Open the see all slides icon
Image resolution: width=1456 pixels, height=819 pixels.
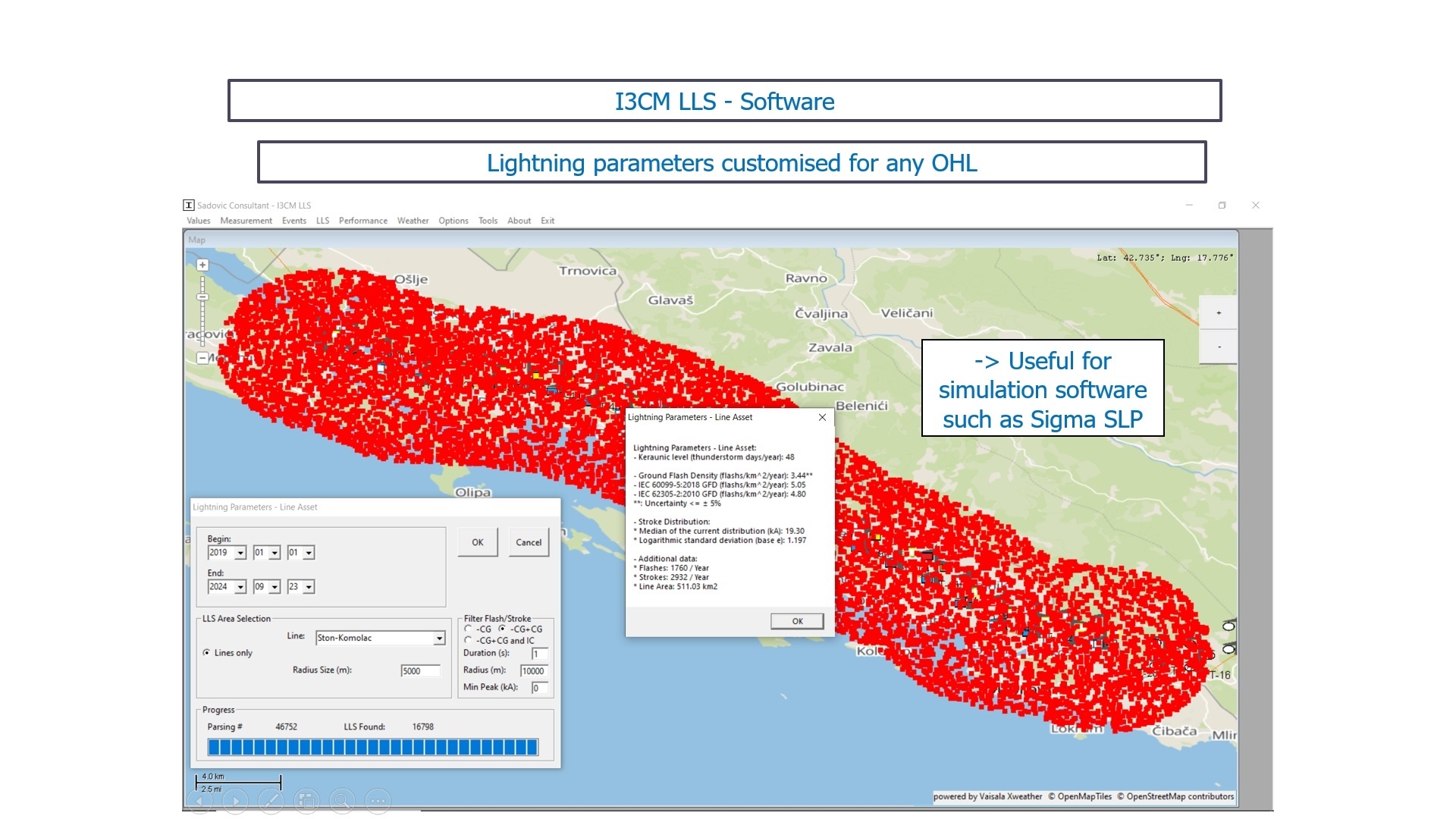click(x=306, y=801)
